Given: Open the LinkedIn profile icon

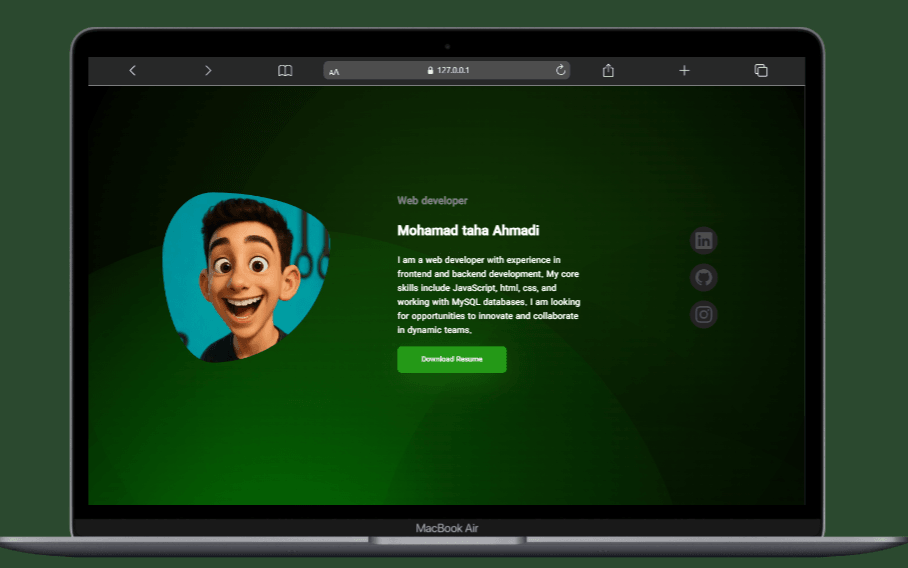Looking at the screenshot, I should pos(704,240).
